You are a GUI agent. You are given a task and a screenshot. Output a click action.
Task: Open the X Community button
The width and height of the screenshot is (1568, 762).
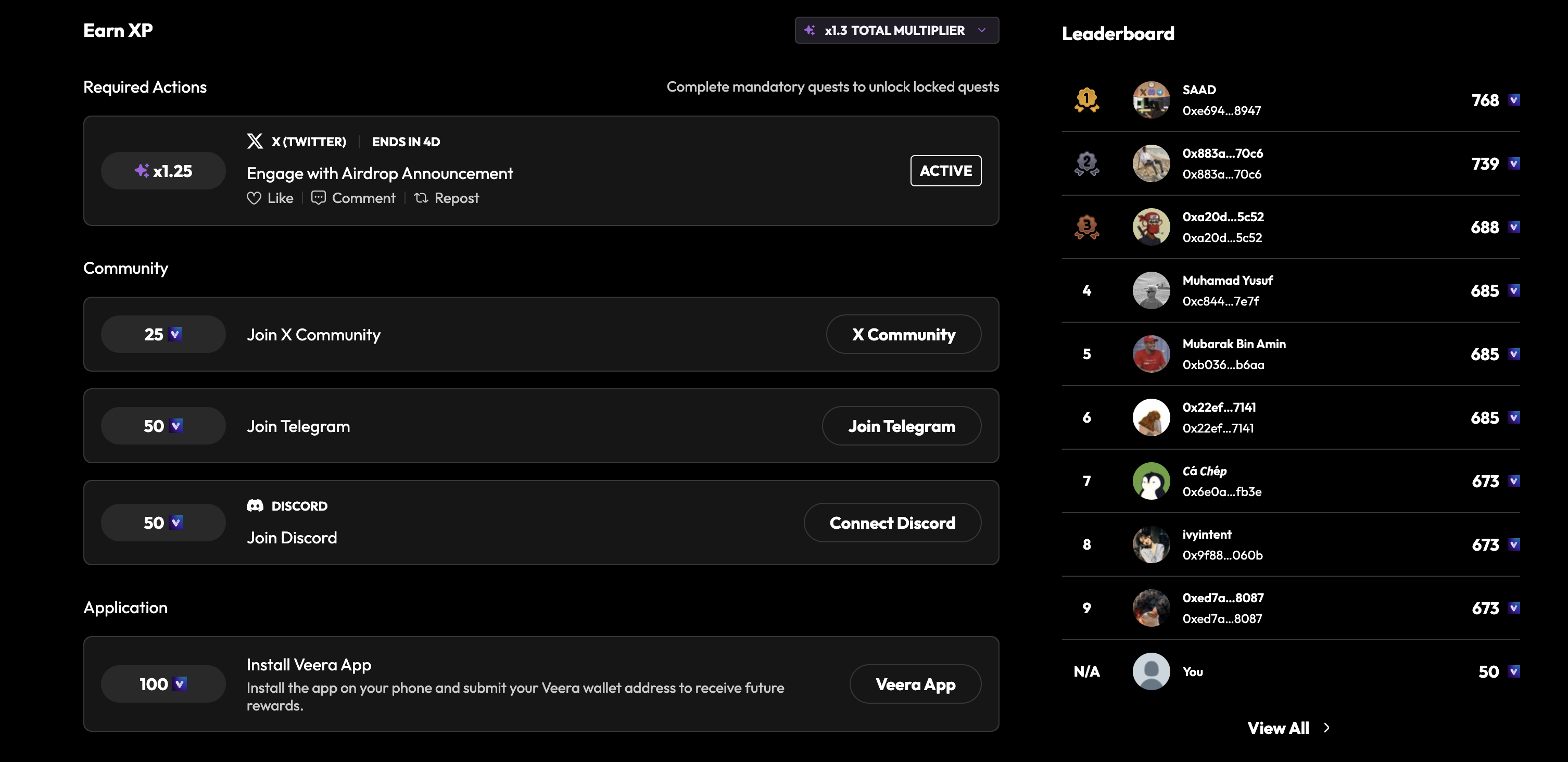(903, 334)
